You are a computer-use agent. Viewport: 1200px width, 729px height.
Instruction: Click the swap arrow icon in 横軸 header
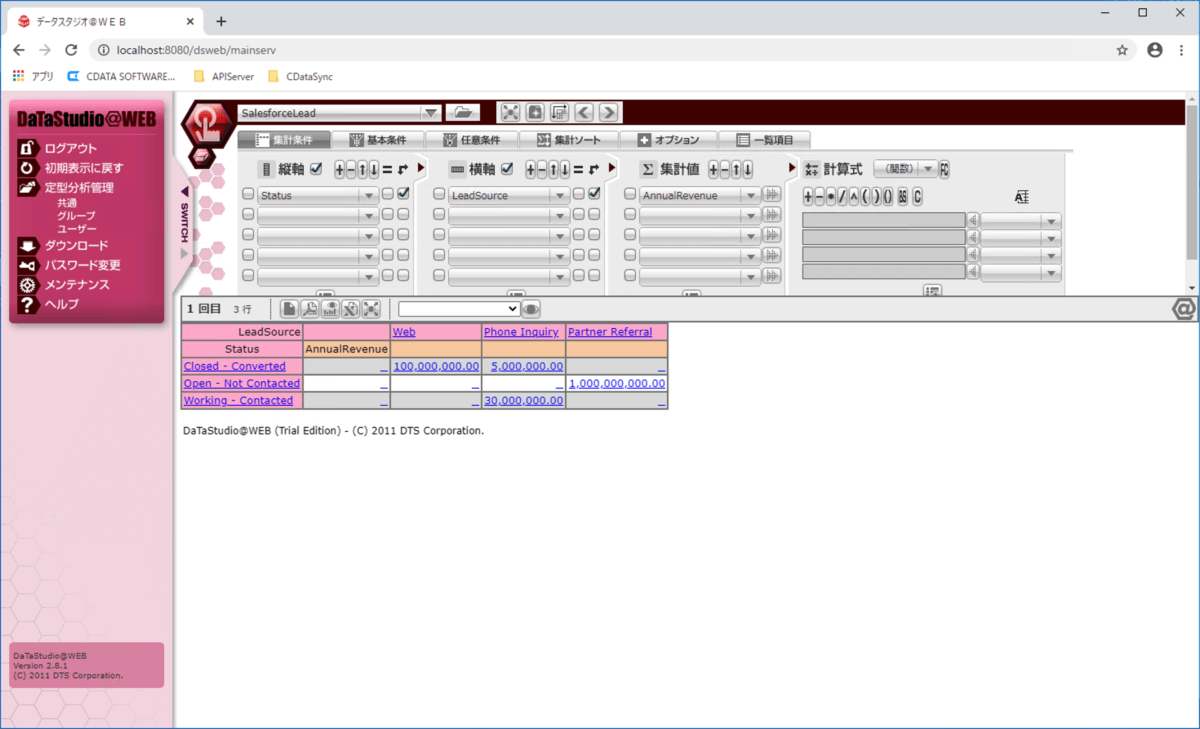593,169
